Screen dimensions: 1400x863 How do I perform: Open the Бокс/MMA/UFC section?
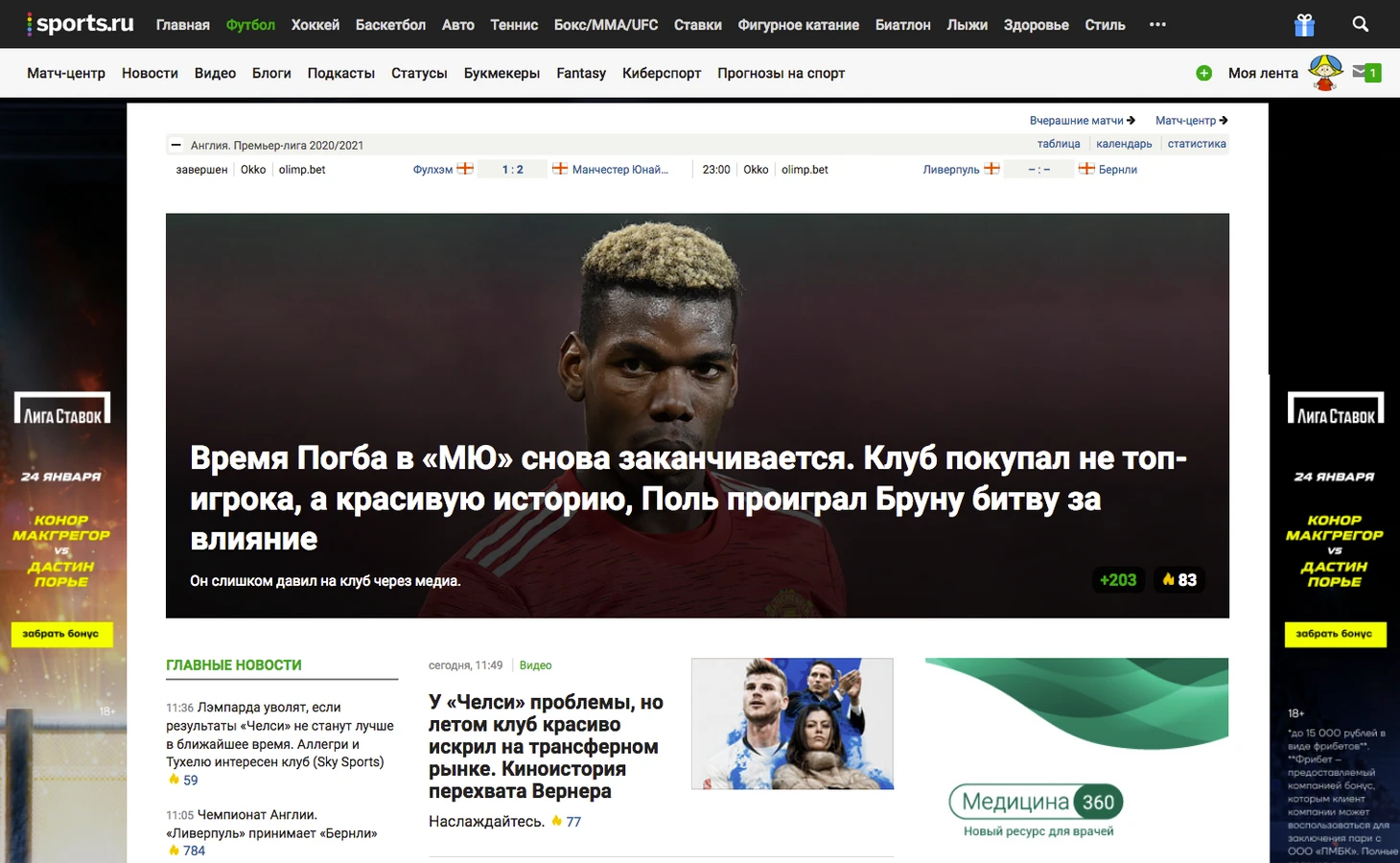[x=606, y=25]
